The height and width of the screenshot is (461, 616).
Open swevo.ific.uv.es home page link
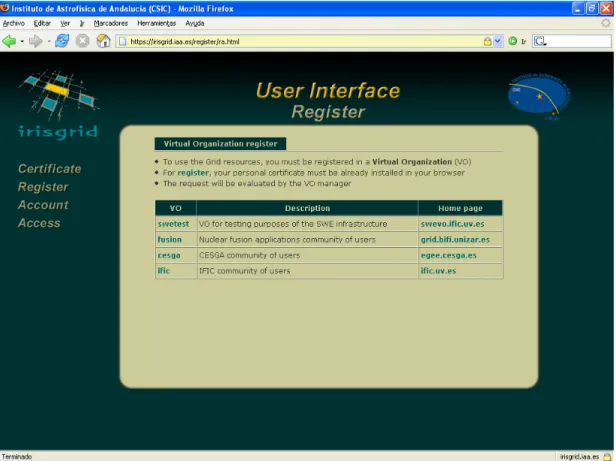tap(453, 224)
